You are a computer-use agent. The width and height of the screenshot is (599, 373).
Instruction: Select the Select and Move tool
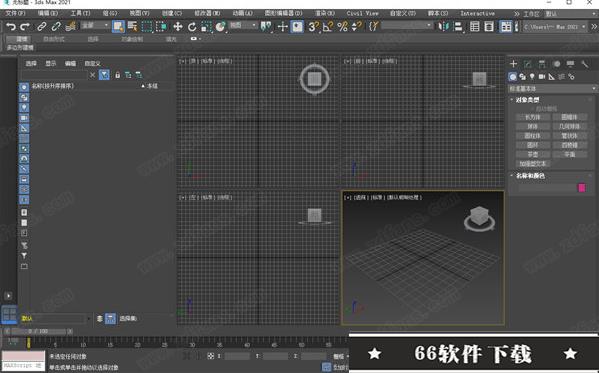(178, 26)
